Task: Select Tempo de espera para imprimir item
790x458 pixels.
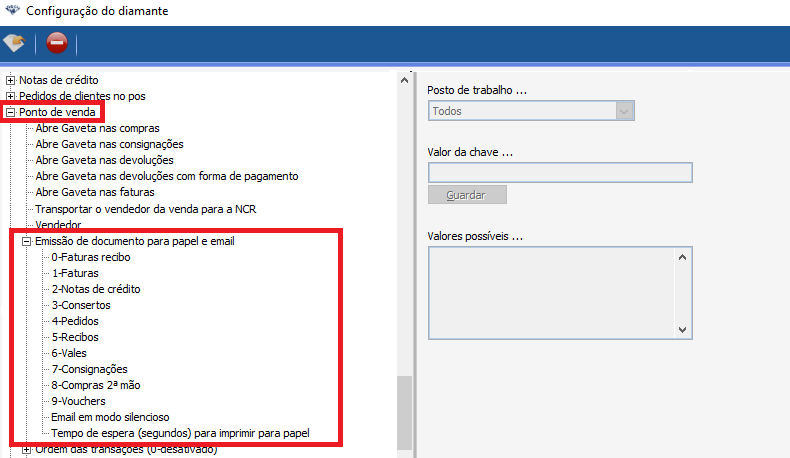Action: [x=180, y=433]
